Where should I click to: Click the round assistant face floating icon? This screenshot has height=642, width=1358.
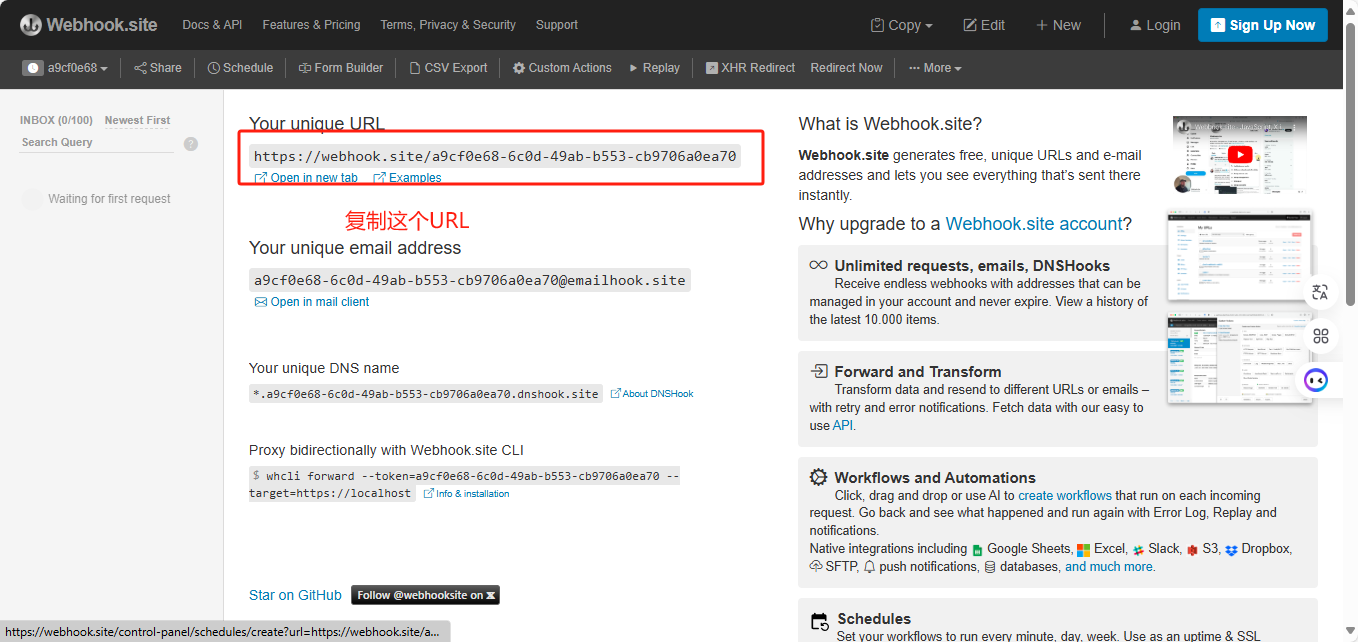1317,380
